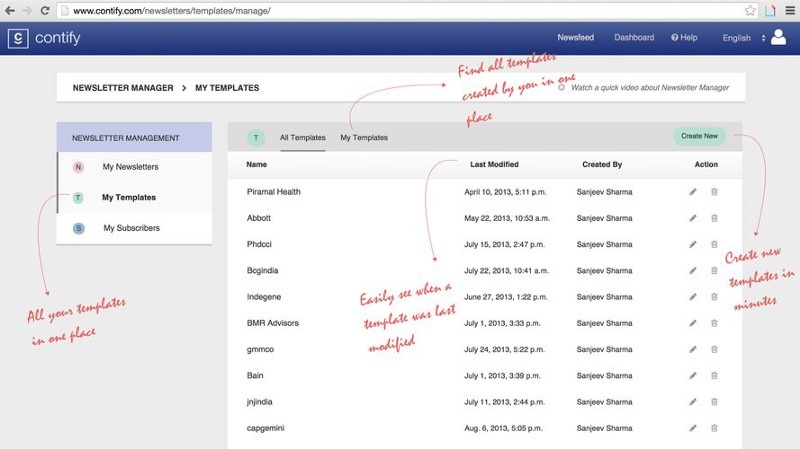The width and height of the screenshot is (800, 449).
Task: Open My Newsletters in sidebar
Action: pyautogui.click(x=130, y=167)
